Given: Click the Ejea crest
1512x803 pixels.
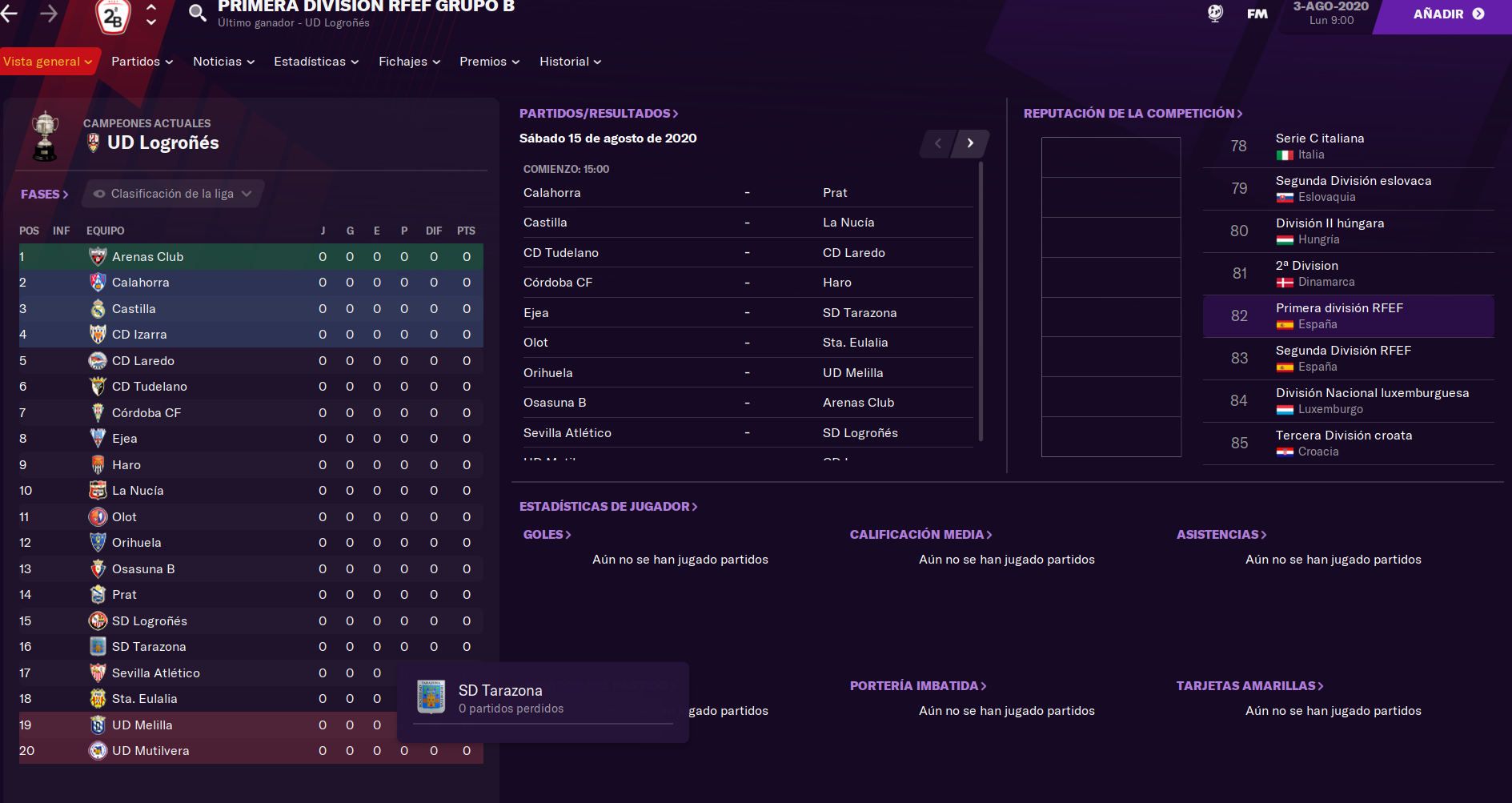Looking at the screenshot, I should 98,439.
